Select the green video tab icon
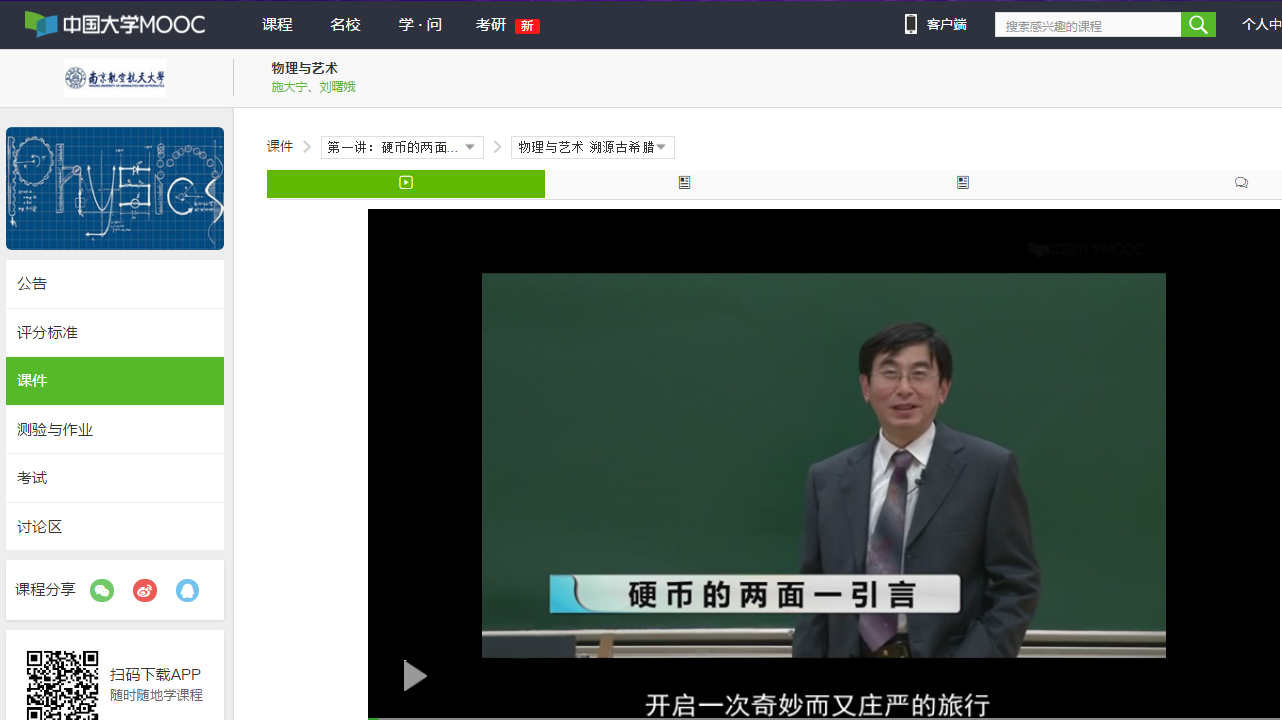 405,183
